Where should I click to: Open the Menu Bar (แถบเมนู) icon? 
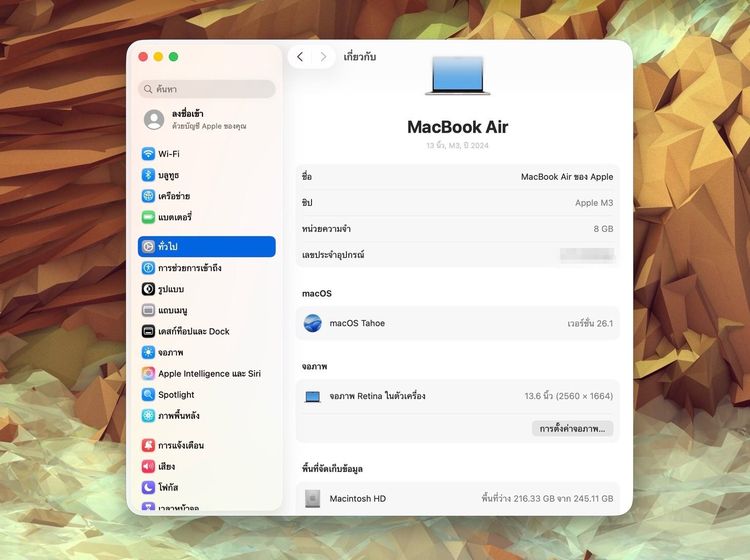(x=148, y=310)
